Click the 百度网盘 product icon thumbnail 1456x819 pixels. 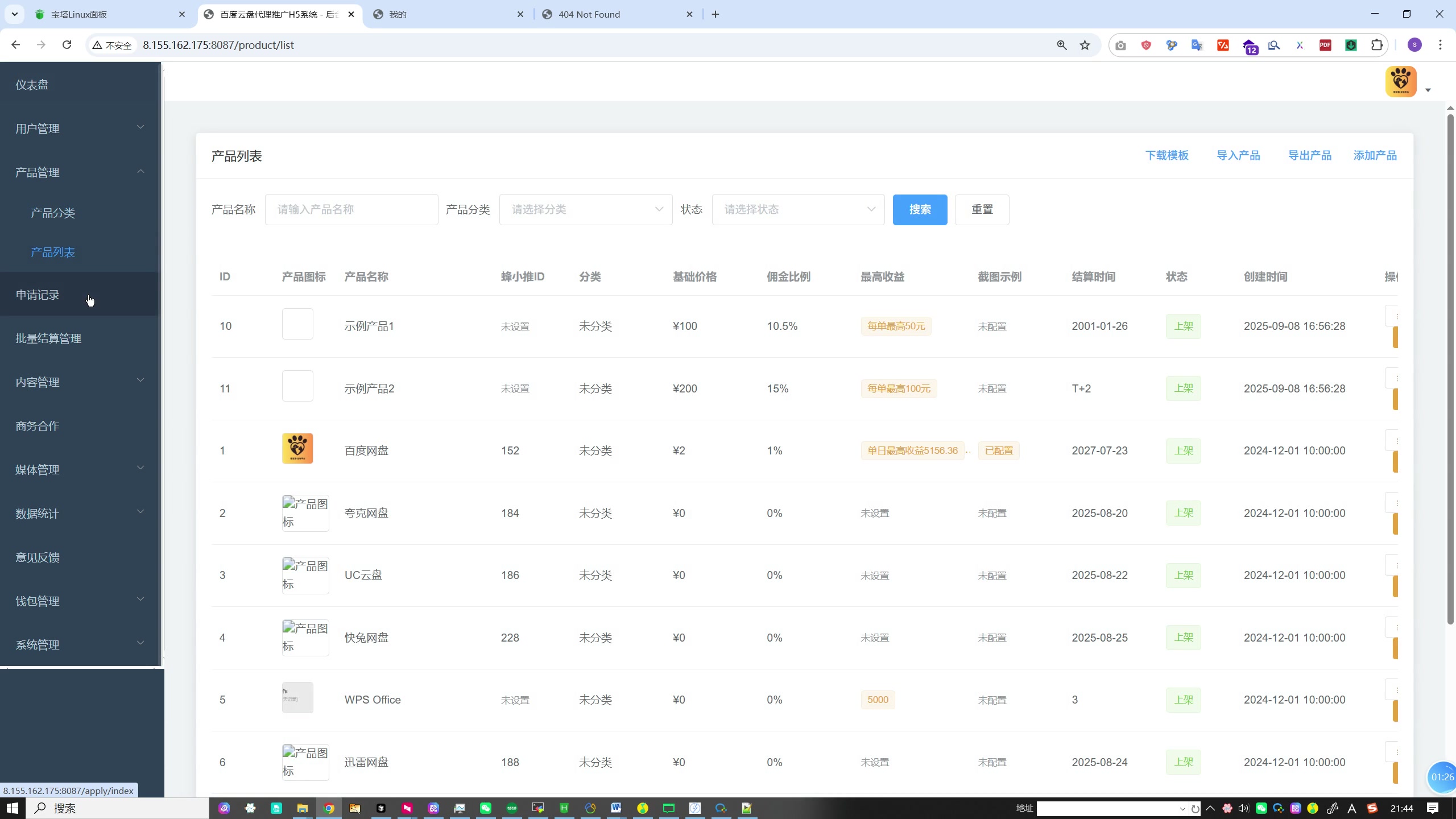(297, 449)
